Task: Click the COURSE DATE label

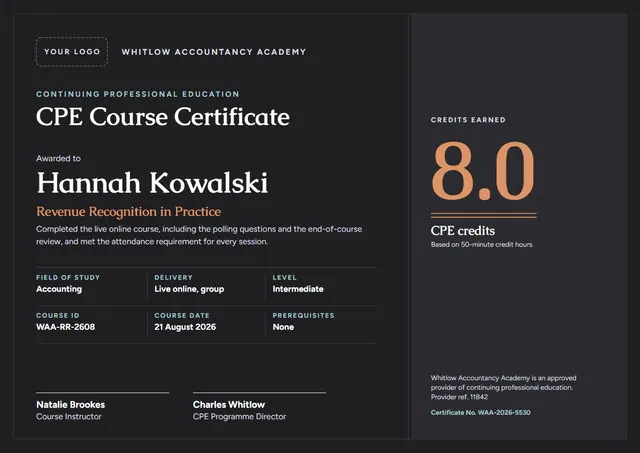Action: click(182, 315)
